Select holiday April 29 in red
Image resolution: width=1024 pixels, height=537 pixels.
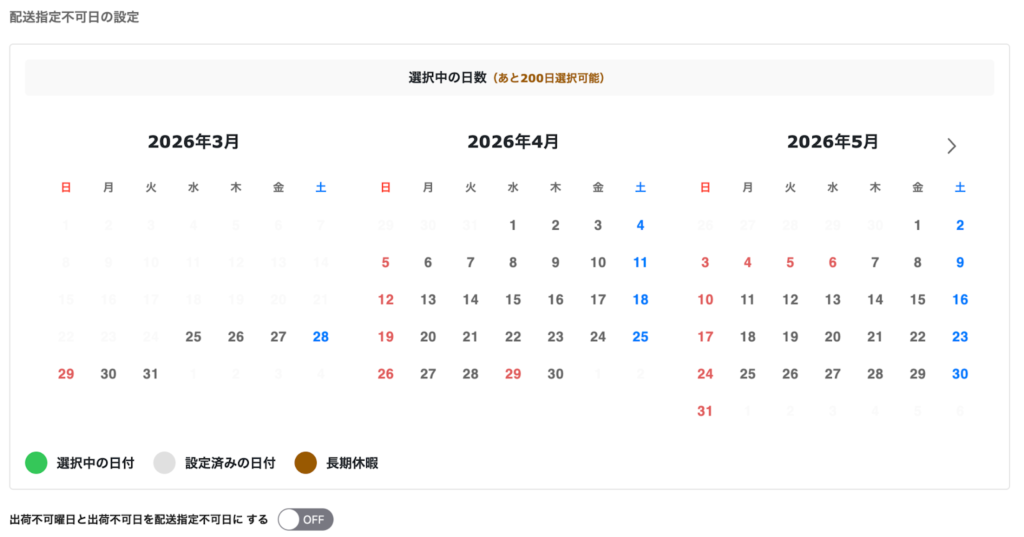513,374
